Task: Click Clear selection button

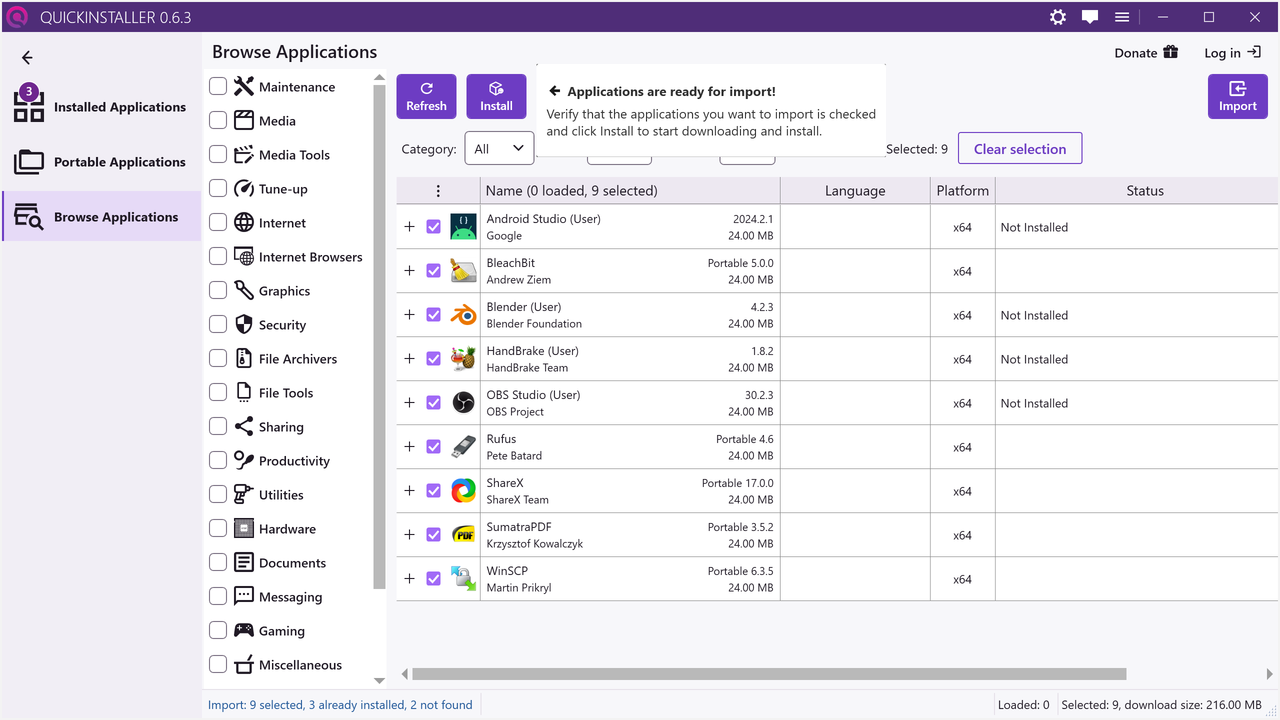Action: (1020, 149)
